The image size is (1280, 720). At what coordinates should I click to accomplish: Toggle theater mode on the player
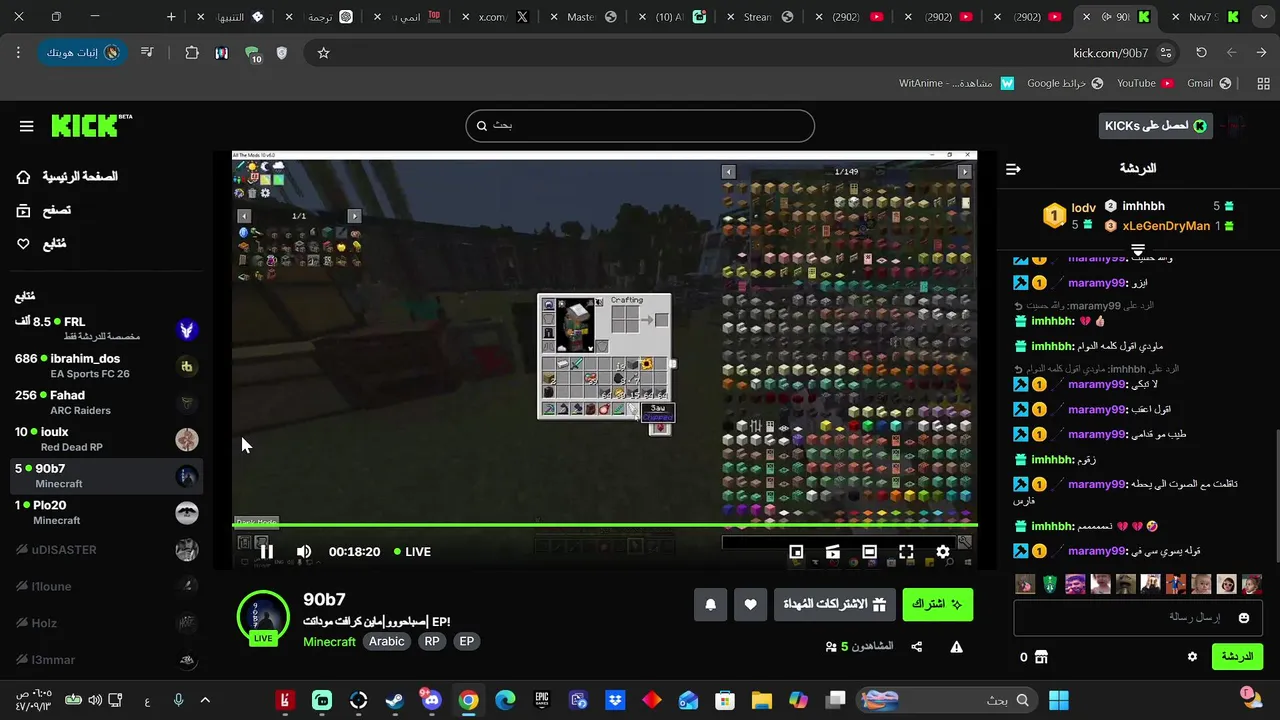coord(869,551)
